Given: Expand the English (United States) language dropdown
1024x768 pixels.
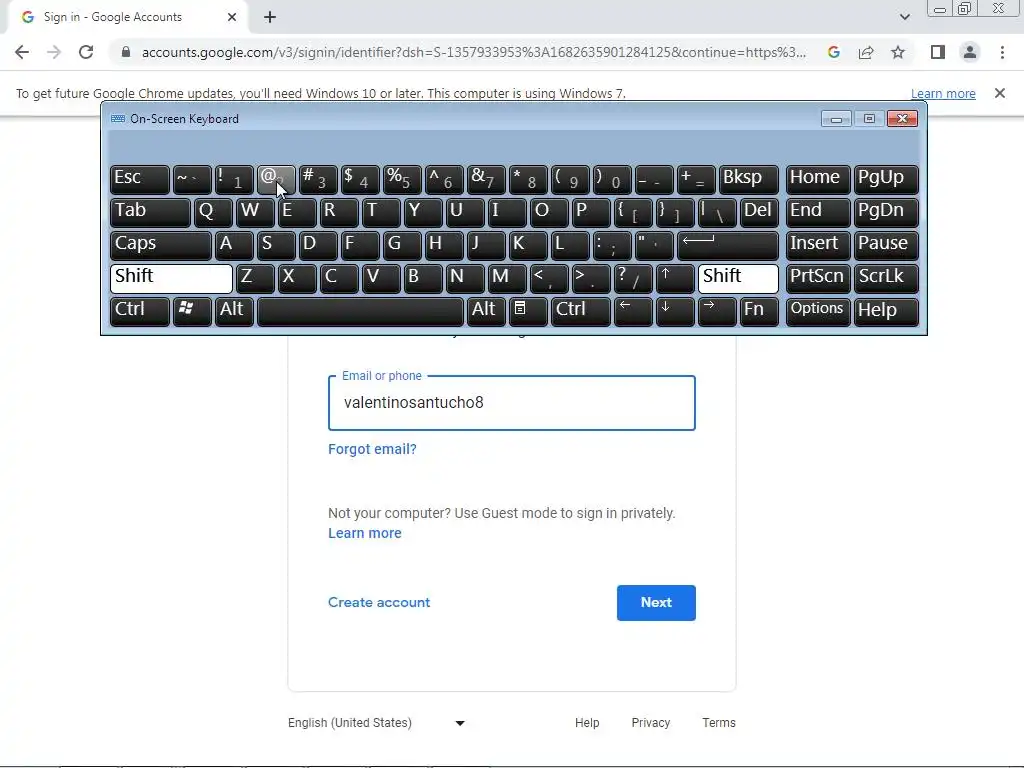Looking at the screenshot, I should click(x=376, y=723).
